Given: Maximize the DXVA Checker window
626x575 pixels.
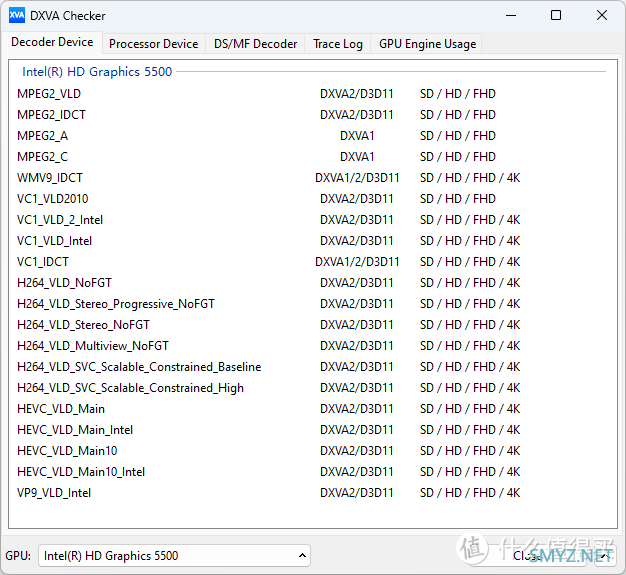Looking at the screenshot, I should pos(556,16).
